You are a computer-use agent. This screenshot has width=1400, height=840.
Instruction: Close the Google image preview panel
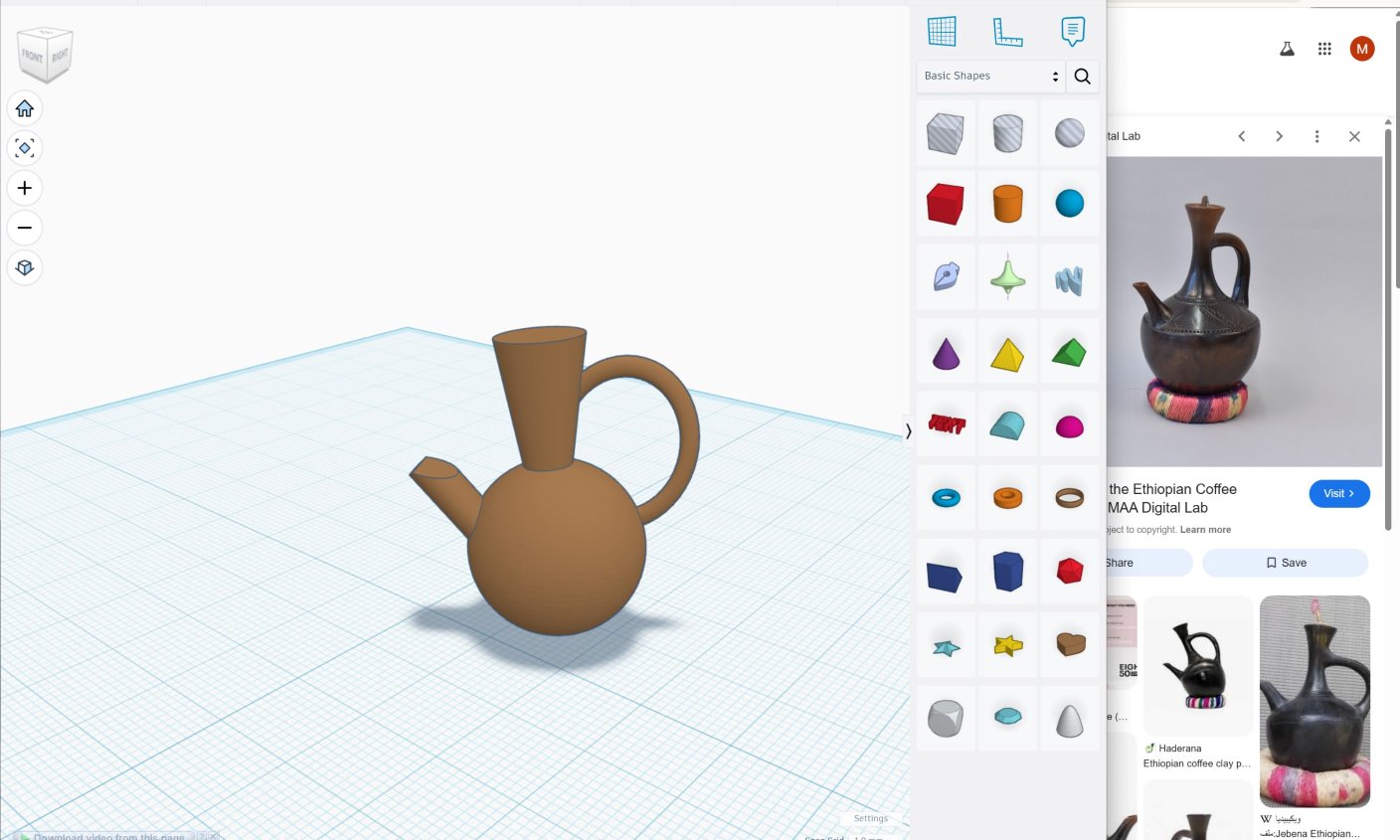1354,136
